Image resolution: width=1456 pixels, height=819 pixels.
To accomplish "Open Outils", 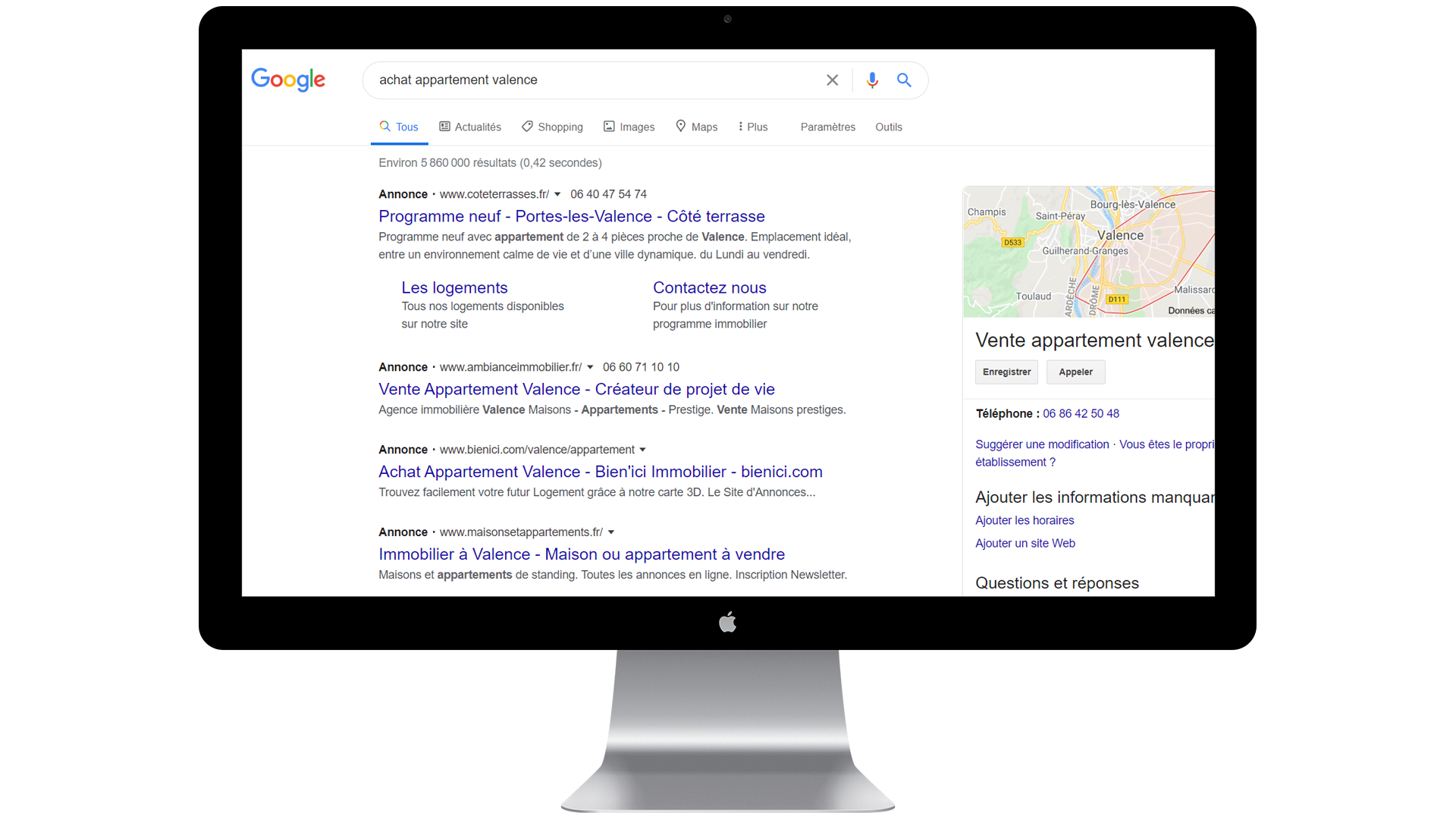I will [888, 127].
